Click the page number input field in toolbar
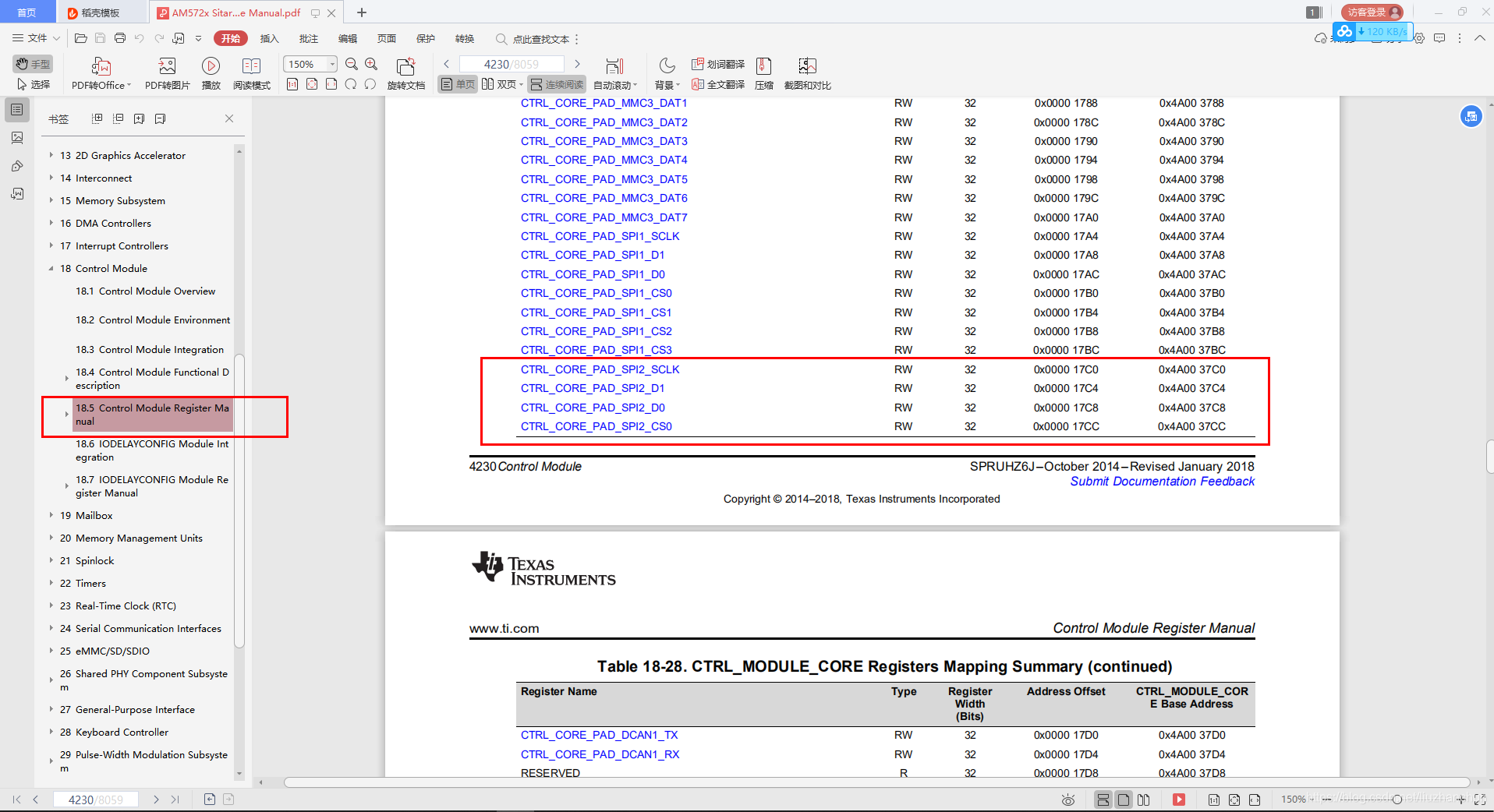 coord(511,64)
